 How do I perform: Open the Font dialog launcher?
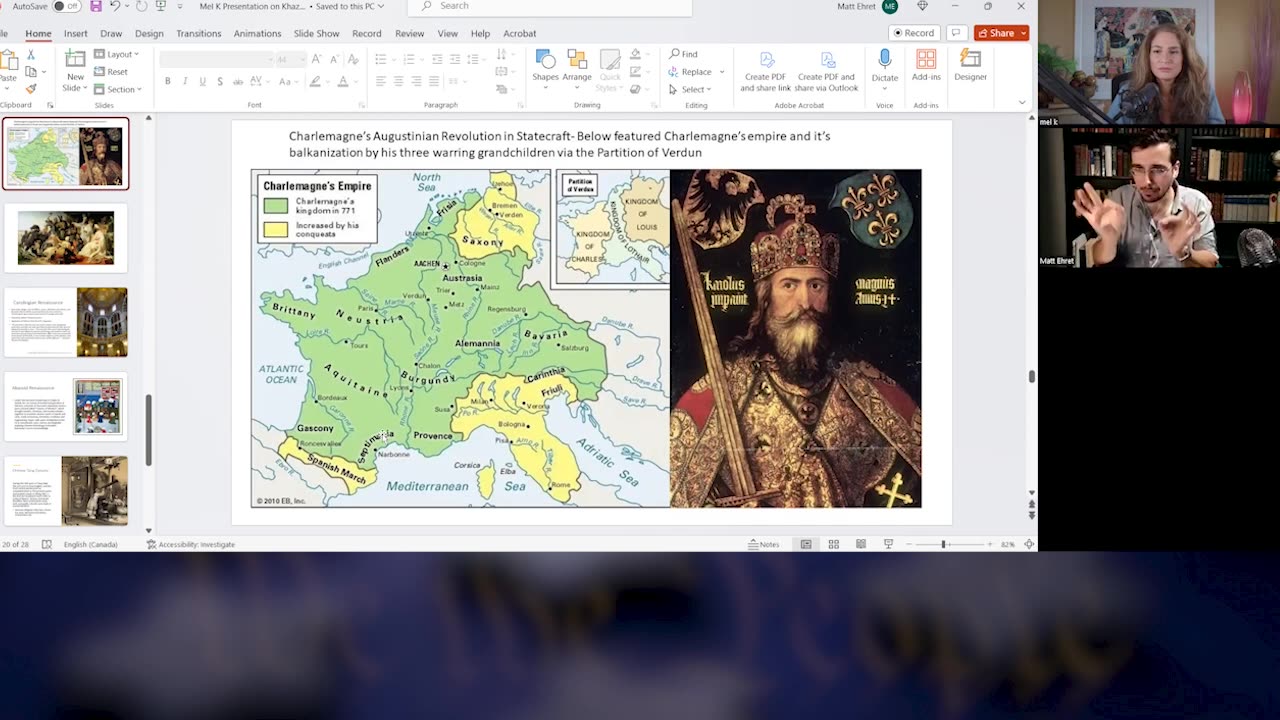tap(361, 105)
